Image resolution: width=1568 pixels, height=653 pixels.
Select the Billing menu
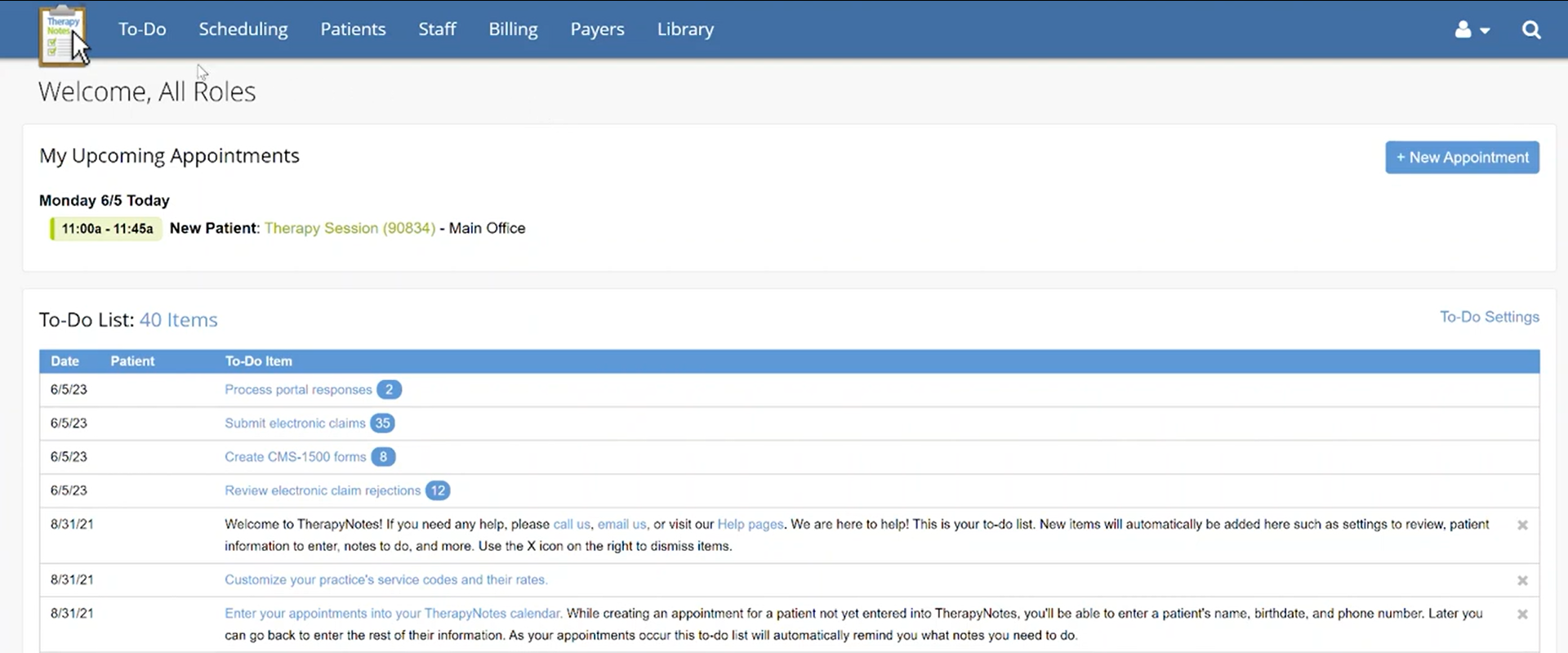[513, 29]
